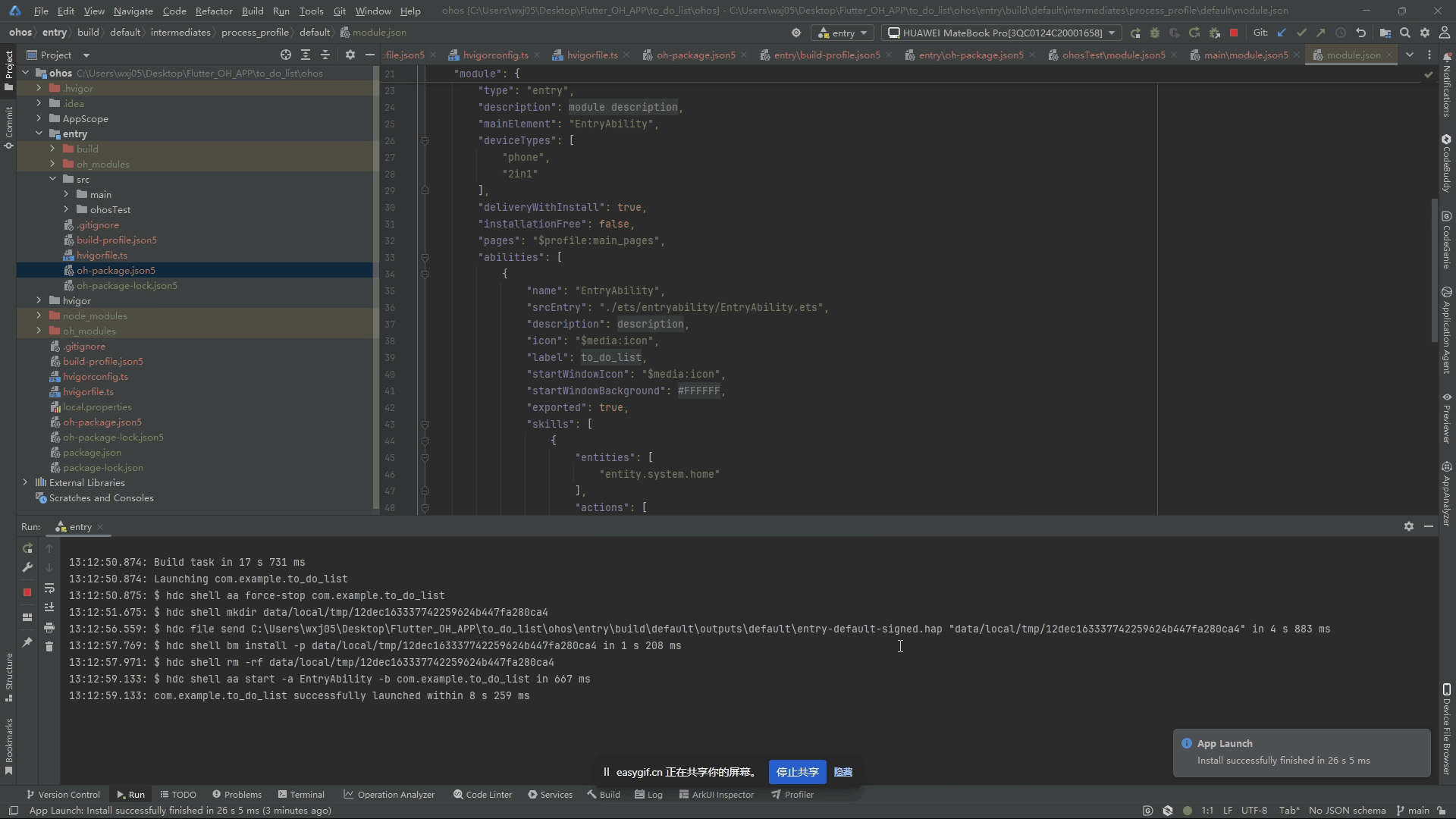Open Search Everywhere magnifier icon

pyautogui.click(x=1405, y=33)
